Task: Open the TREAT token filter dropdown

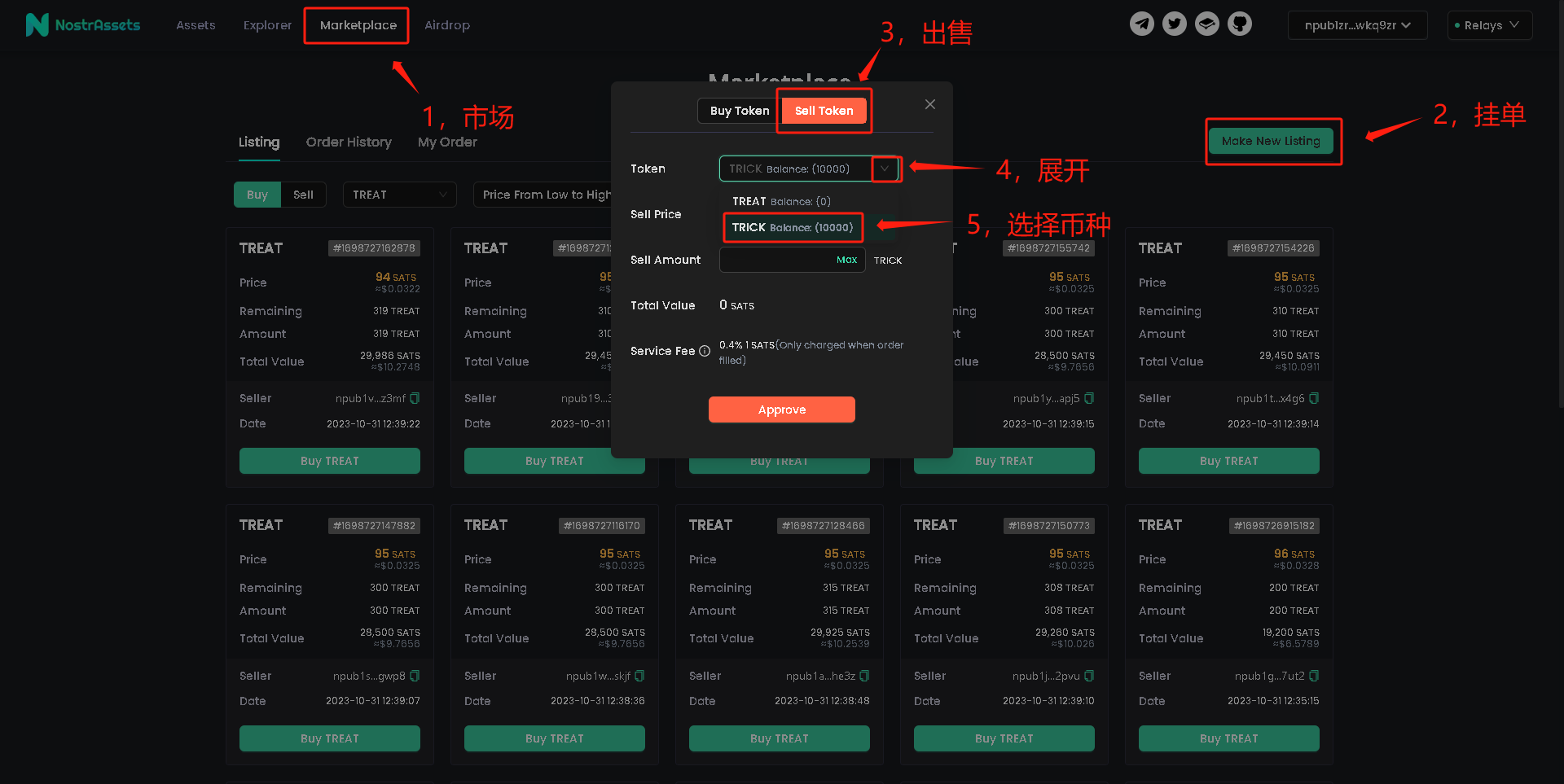Action: (x=399, y=195)
